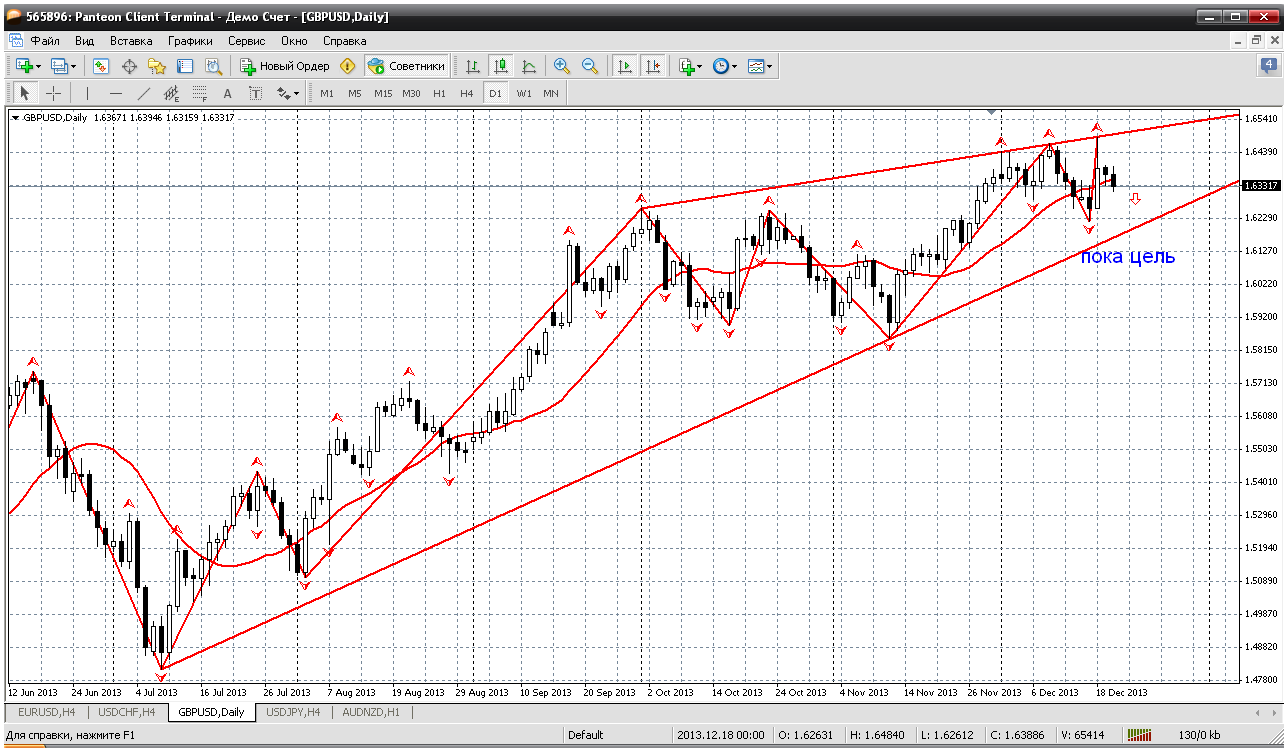Open the Templates dropdown
The width and height of the screenshot is (1288, 748).
coord(760,66)
